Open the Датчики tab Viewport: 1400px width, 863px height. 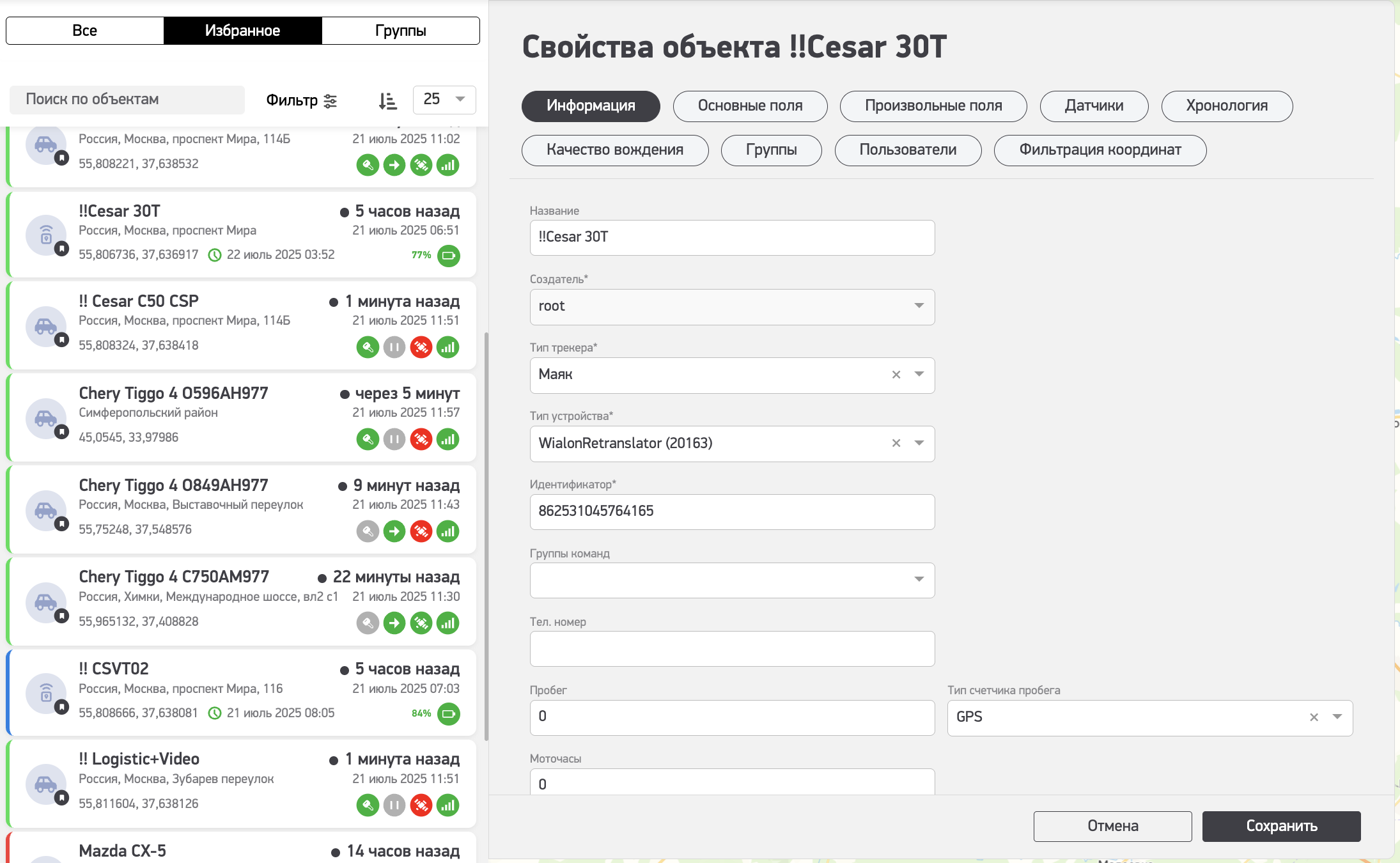click(1094, 106)
